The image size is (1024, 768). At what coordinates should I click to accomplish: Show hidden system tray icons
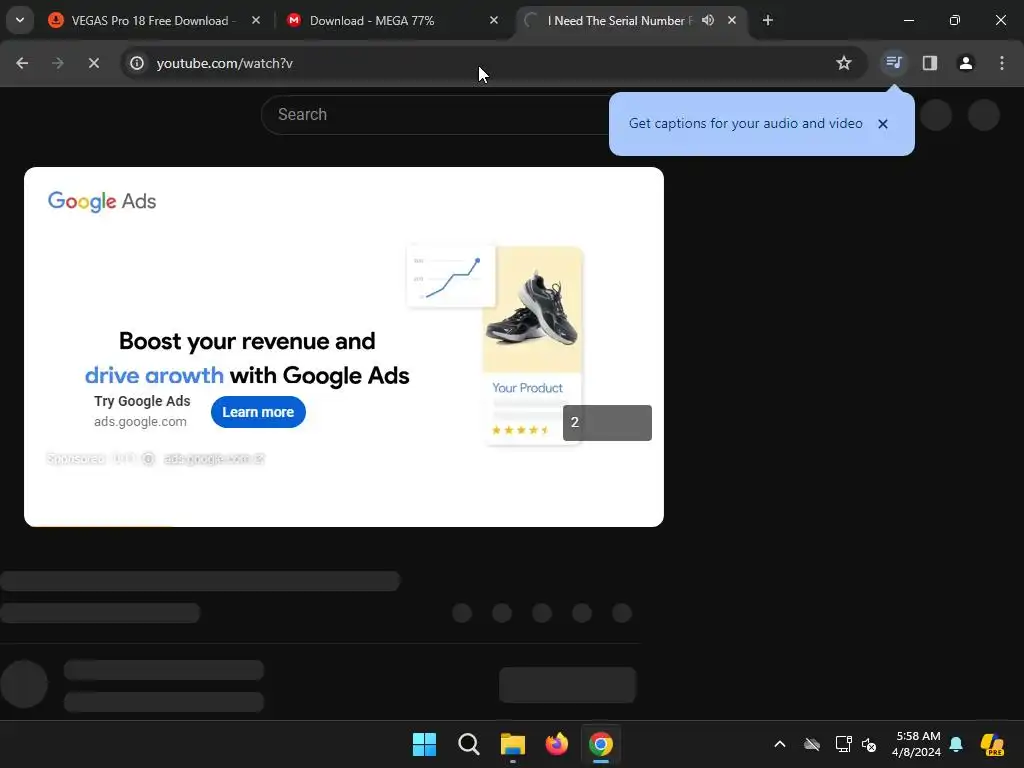point(780,744)
